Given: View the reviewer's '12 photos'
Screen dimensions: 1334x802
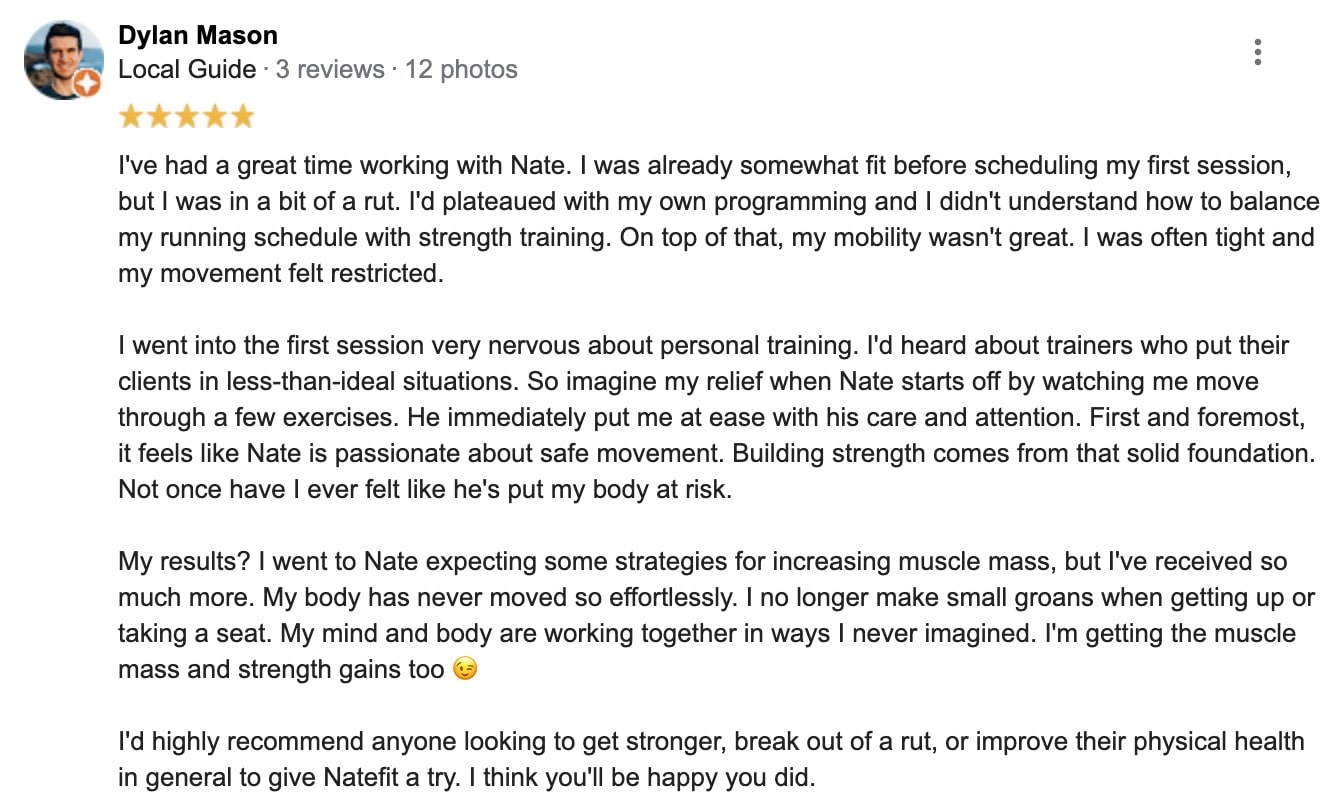Looking at the screenshot, I should (x=461, y=69).
